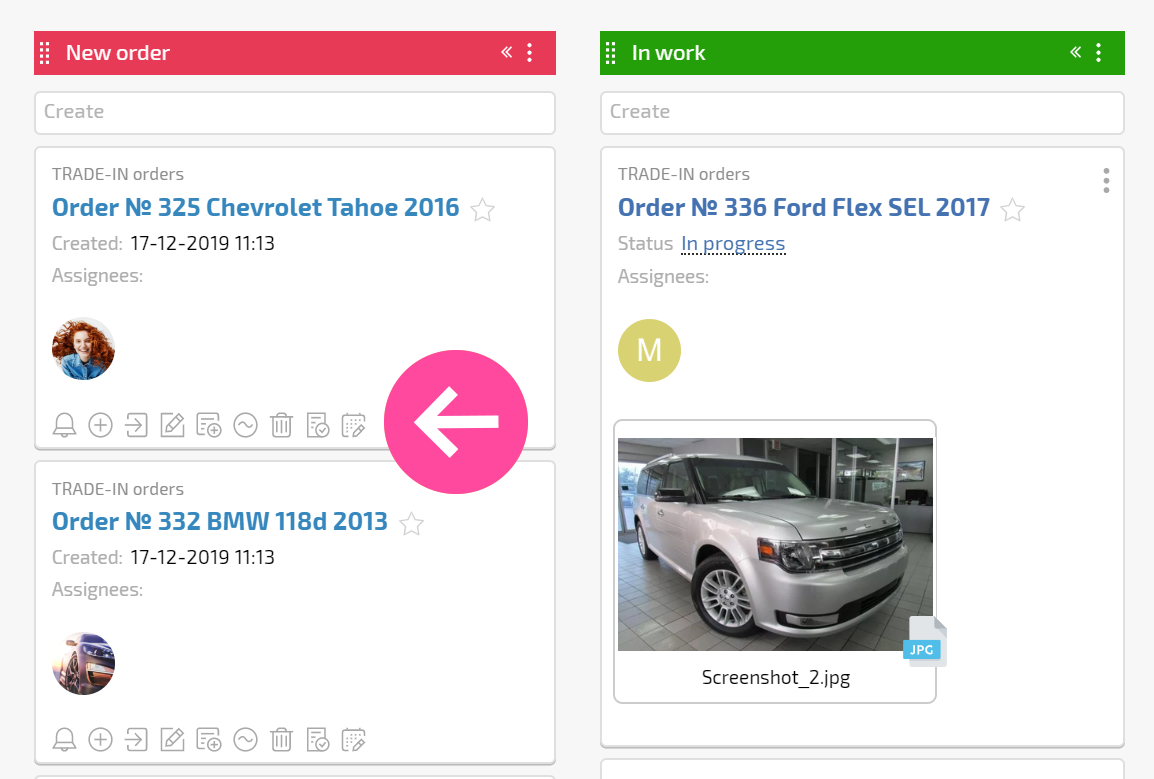This screenshot has width=1154, height=779.
Task: Star Order 332 BMW 118d as favorite
Action: click(411, 524)
